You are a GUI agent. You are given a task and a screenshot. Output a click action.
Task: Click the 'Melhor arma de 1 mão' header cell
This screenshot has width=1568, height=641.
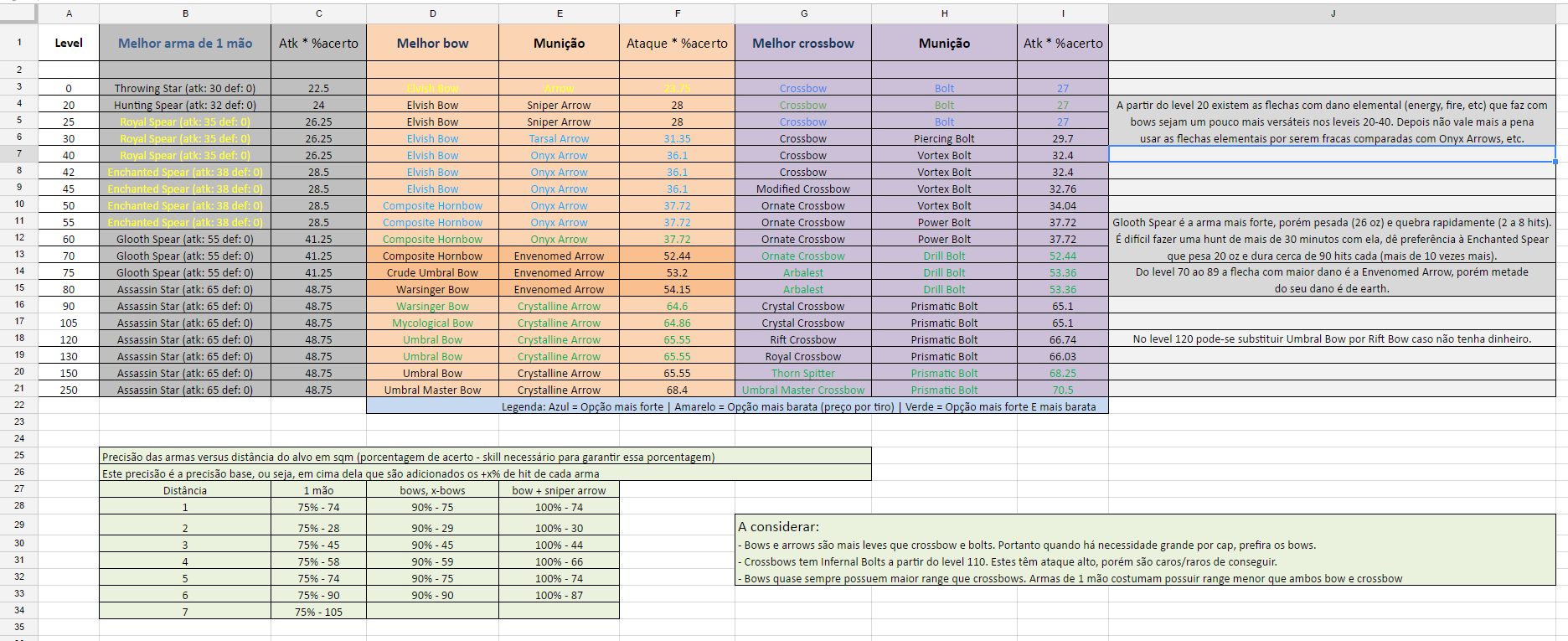(185, 44)
